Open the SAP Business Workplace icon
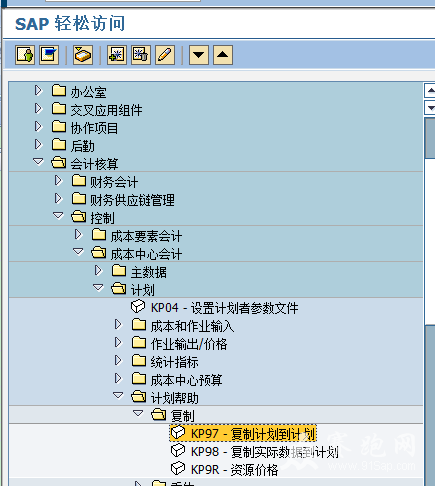Screen dimensions: 435x486 point(83,55)
